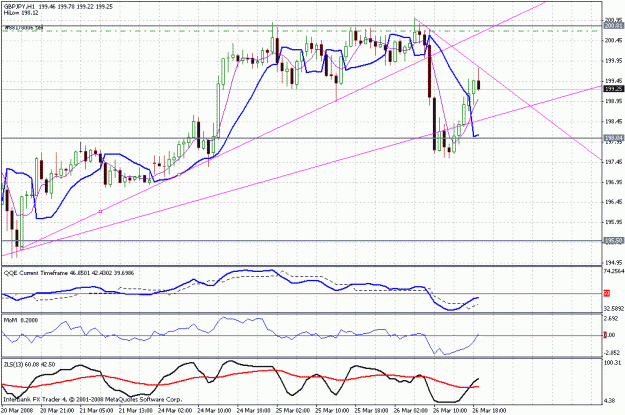Viewport: 625px width, 415px height.
Task: Click the QQE scale value 74.2564
Action: click(x=614, y=271)
